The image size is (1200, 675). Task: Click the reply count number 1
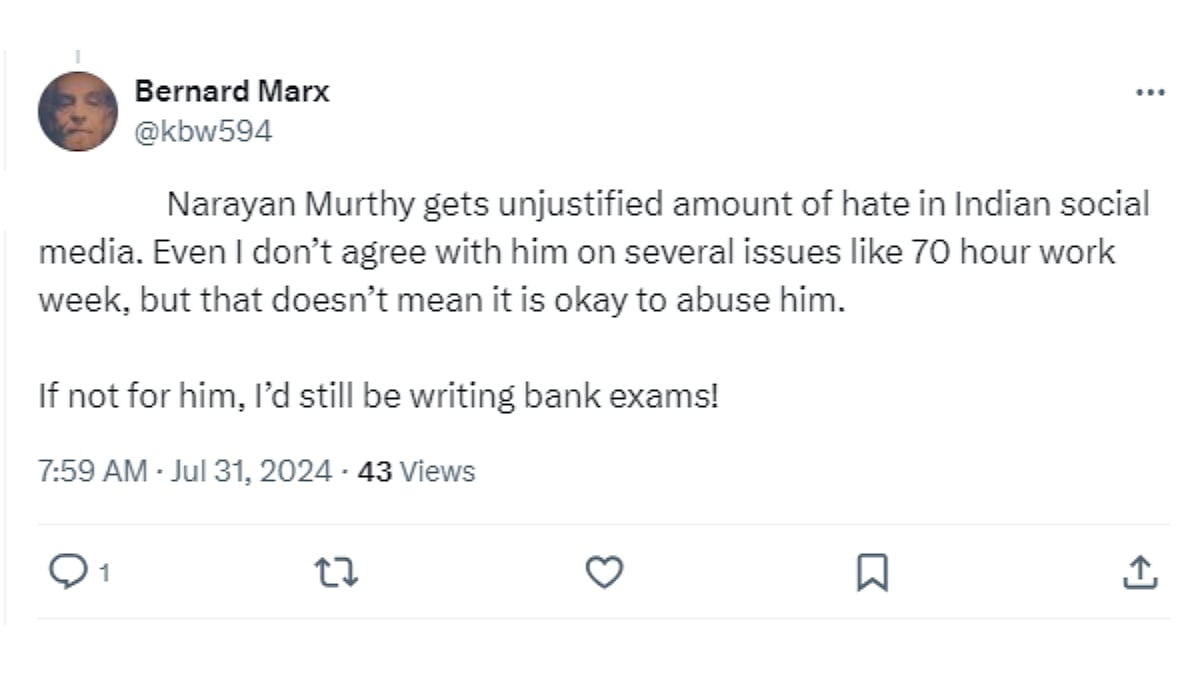[104, 574]
